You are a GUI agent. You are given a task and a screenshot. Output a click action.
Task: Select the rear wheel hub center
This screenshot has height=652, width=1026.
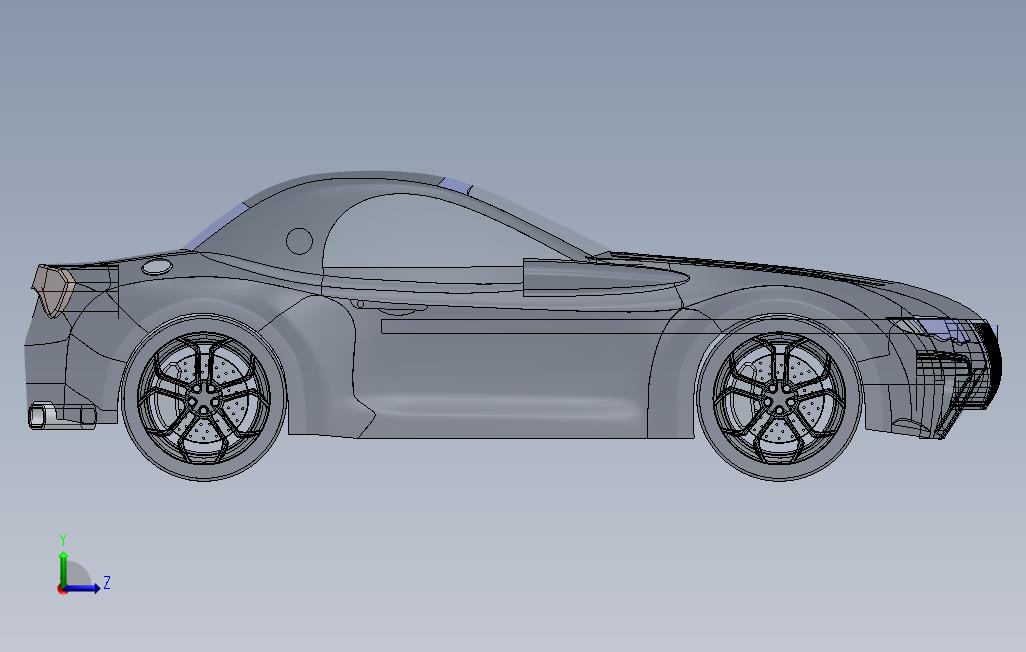click(x=203, y=398)
